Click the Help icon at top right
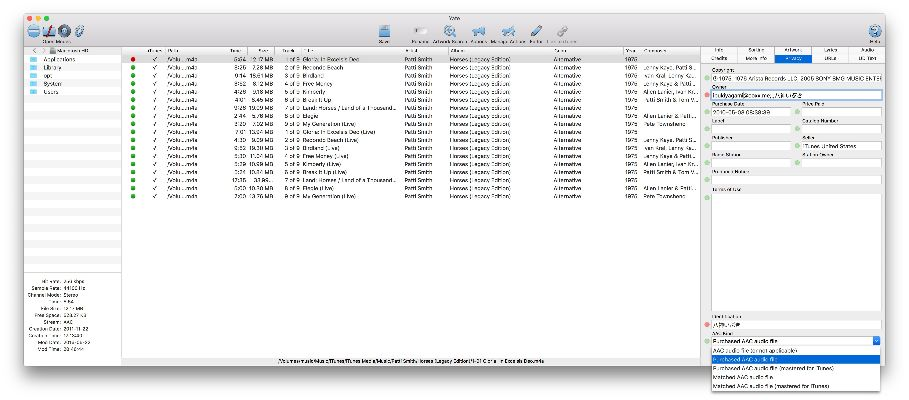The height and width of the screenshot is (400, 909). [875, 31]
